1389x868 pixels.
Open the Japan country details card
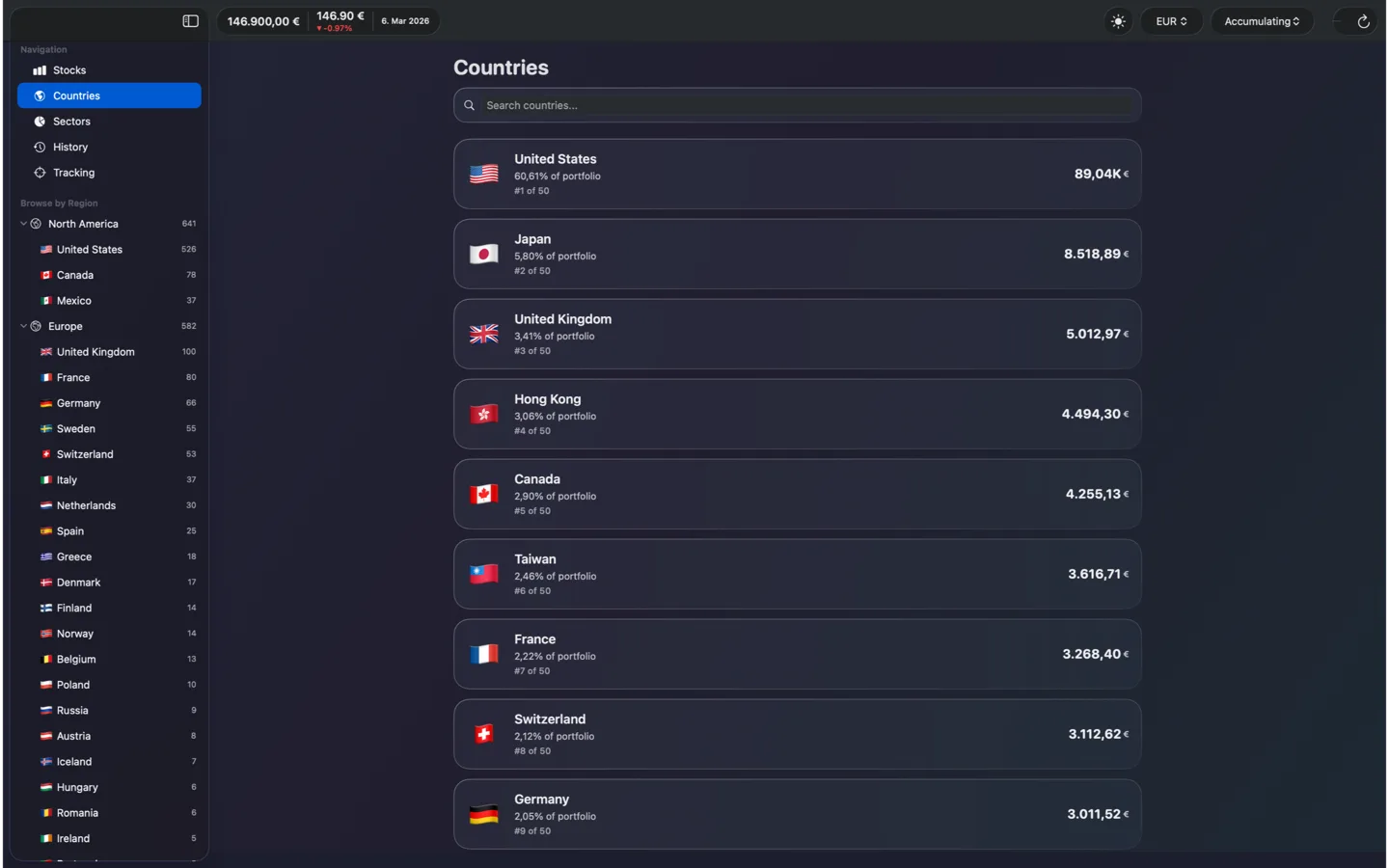point(796,254)
